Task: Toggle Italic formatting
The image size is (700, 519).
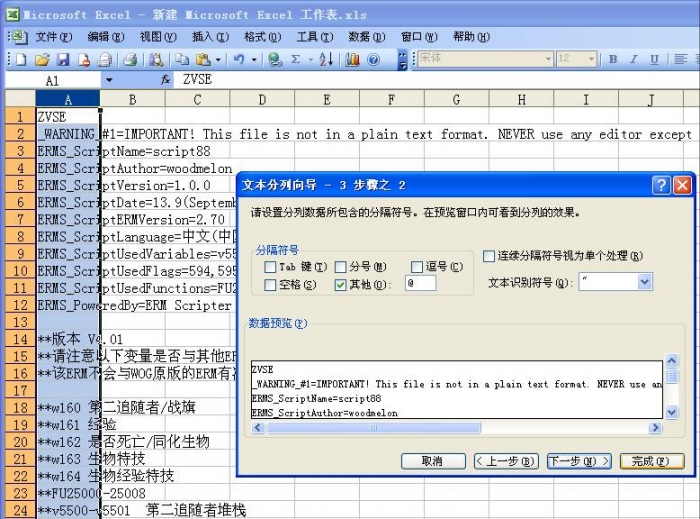Action: click(x=633, y=59)
